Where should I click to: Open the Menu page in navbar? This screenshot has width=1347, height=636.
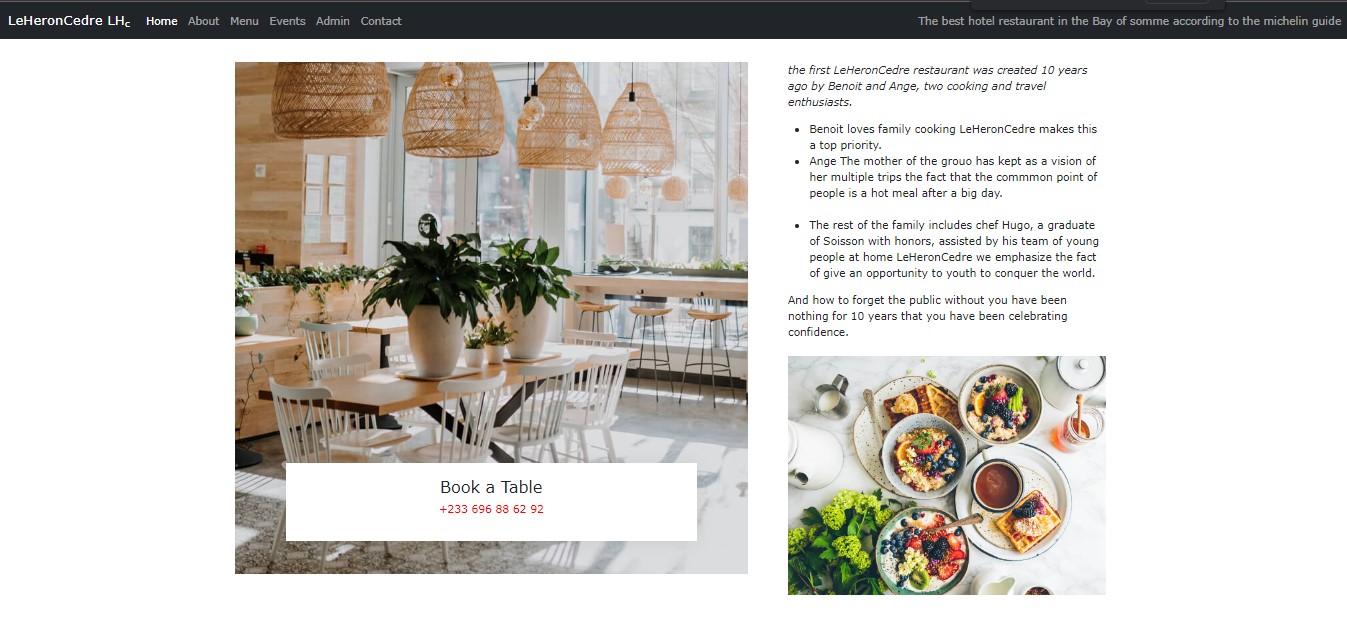tap(244, 21)
